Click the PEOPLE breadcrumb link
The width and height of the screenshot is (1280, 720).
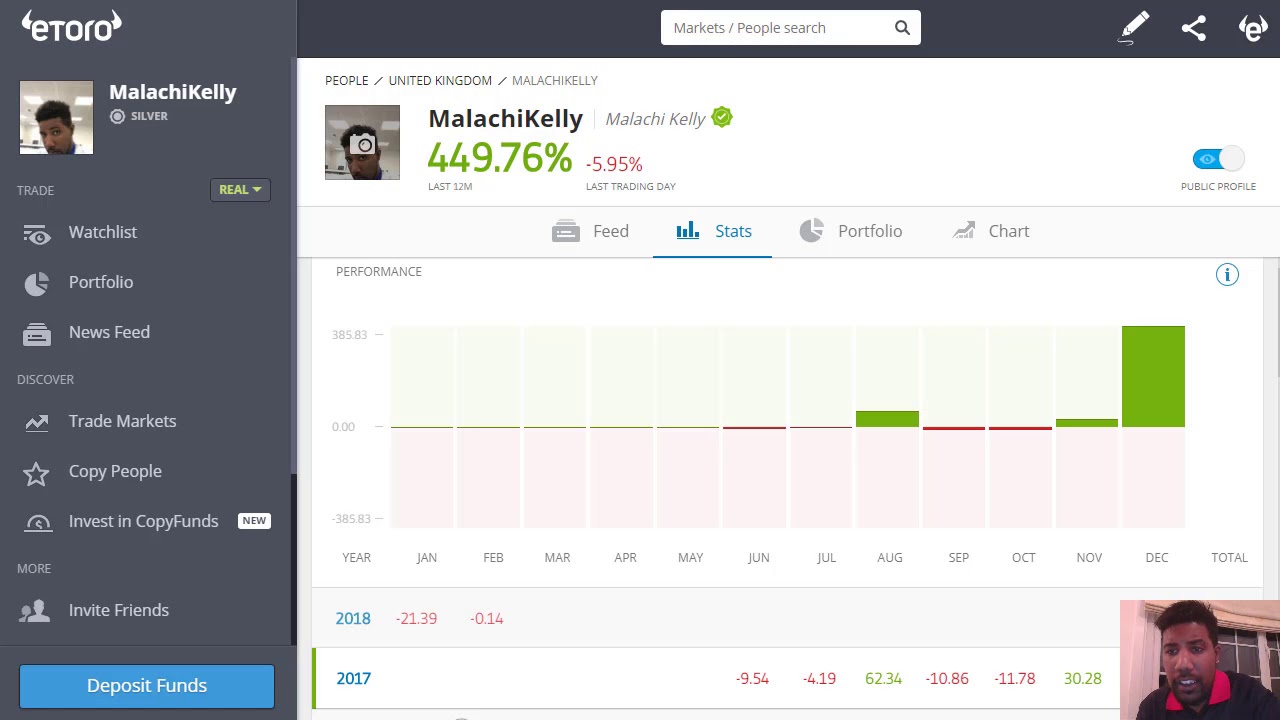[346, 81]
